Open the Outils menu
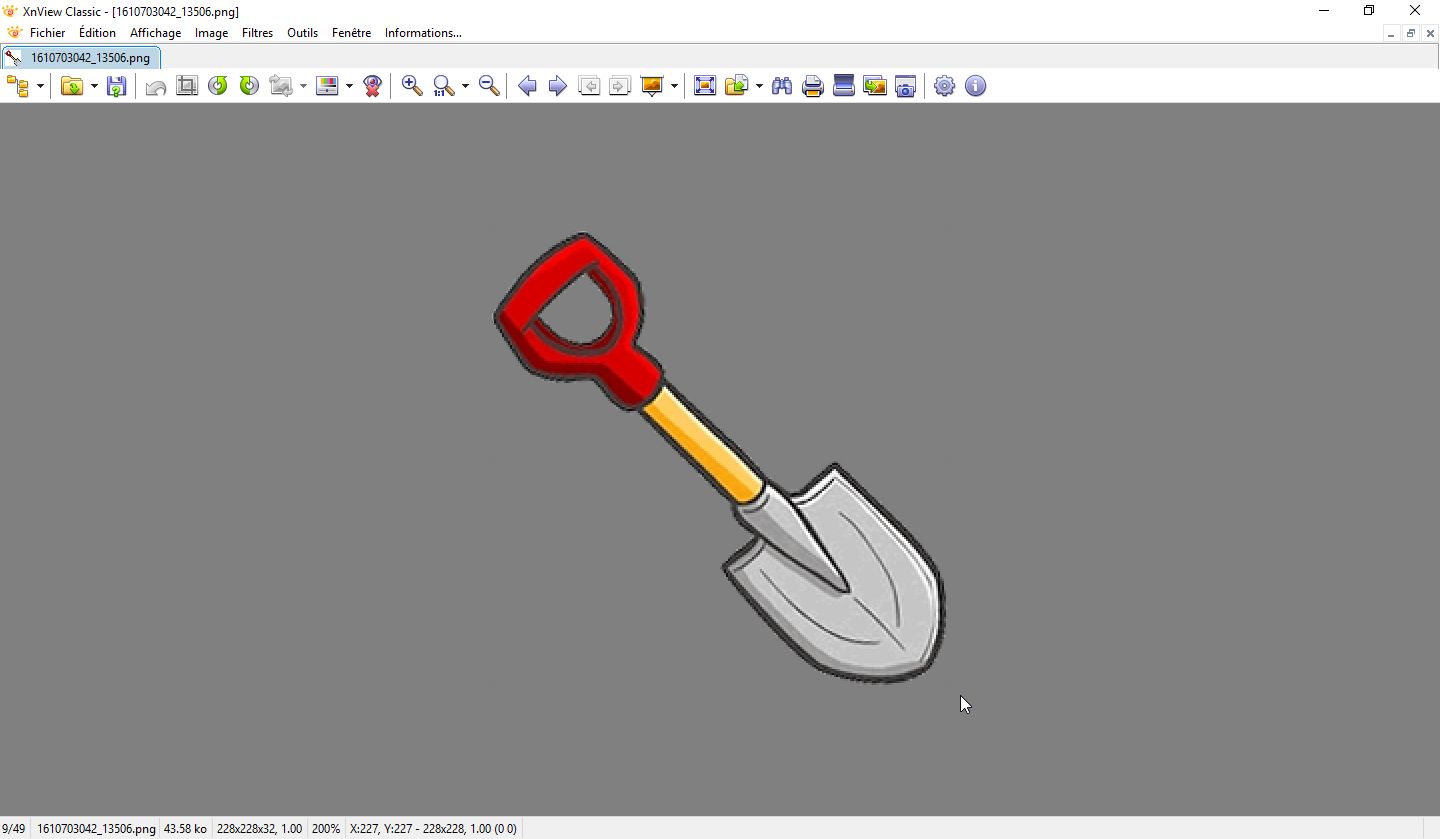The width and height of the screenshot is (1440, 839). pyautogui.click(x=303, y=33)
